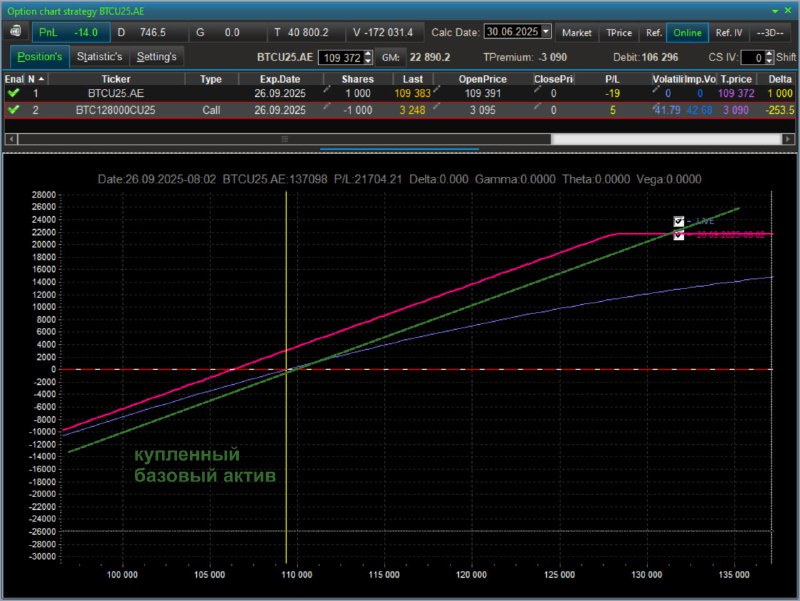Click the CS IV input field

tap(753, 58)
